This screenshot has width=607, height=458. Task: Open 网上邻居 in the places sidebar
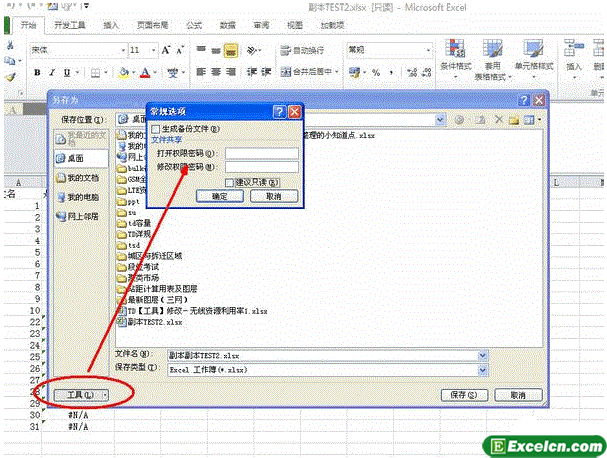pyautogui.click(x=78, y=216)
